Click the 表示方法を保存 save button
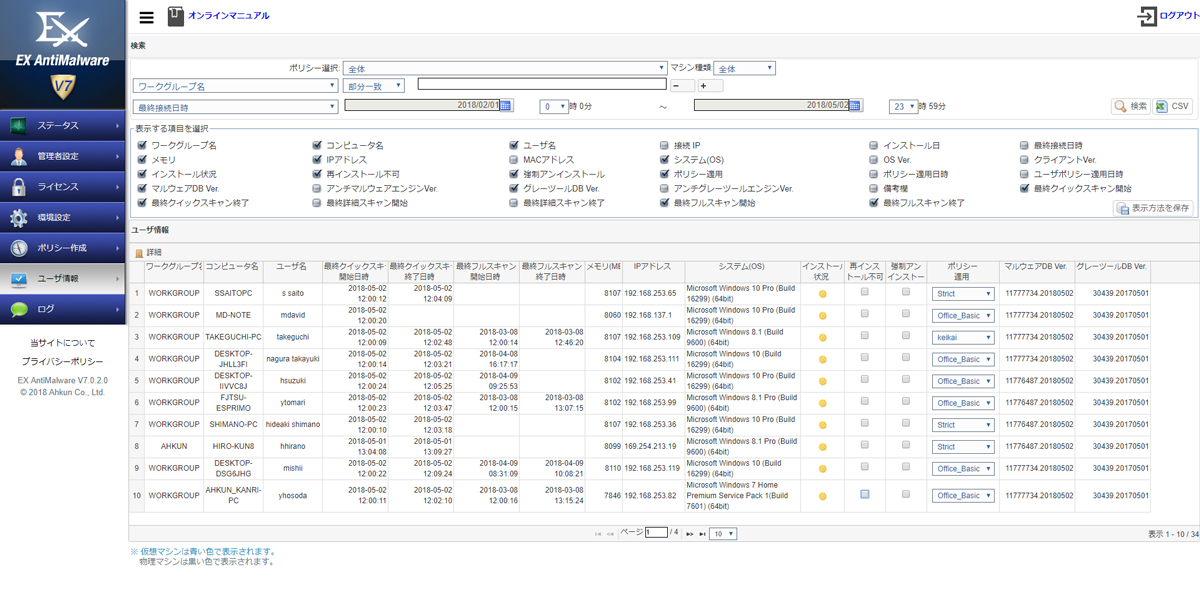 click(1153, 208)
